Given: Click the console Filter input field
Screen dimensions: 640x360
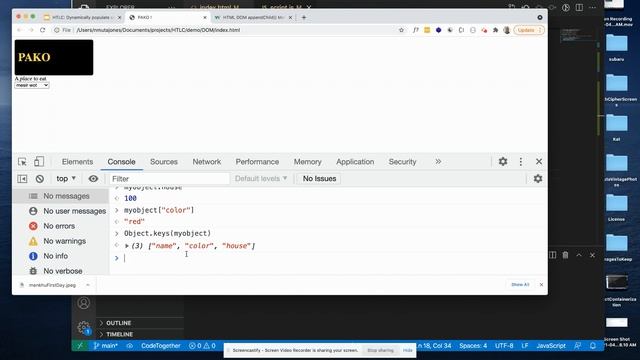Looking at the screenshot, I should pyautogui.click(x=169, y=179).
